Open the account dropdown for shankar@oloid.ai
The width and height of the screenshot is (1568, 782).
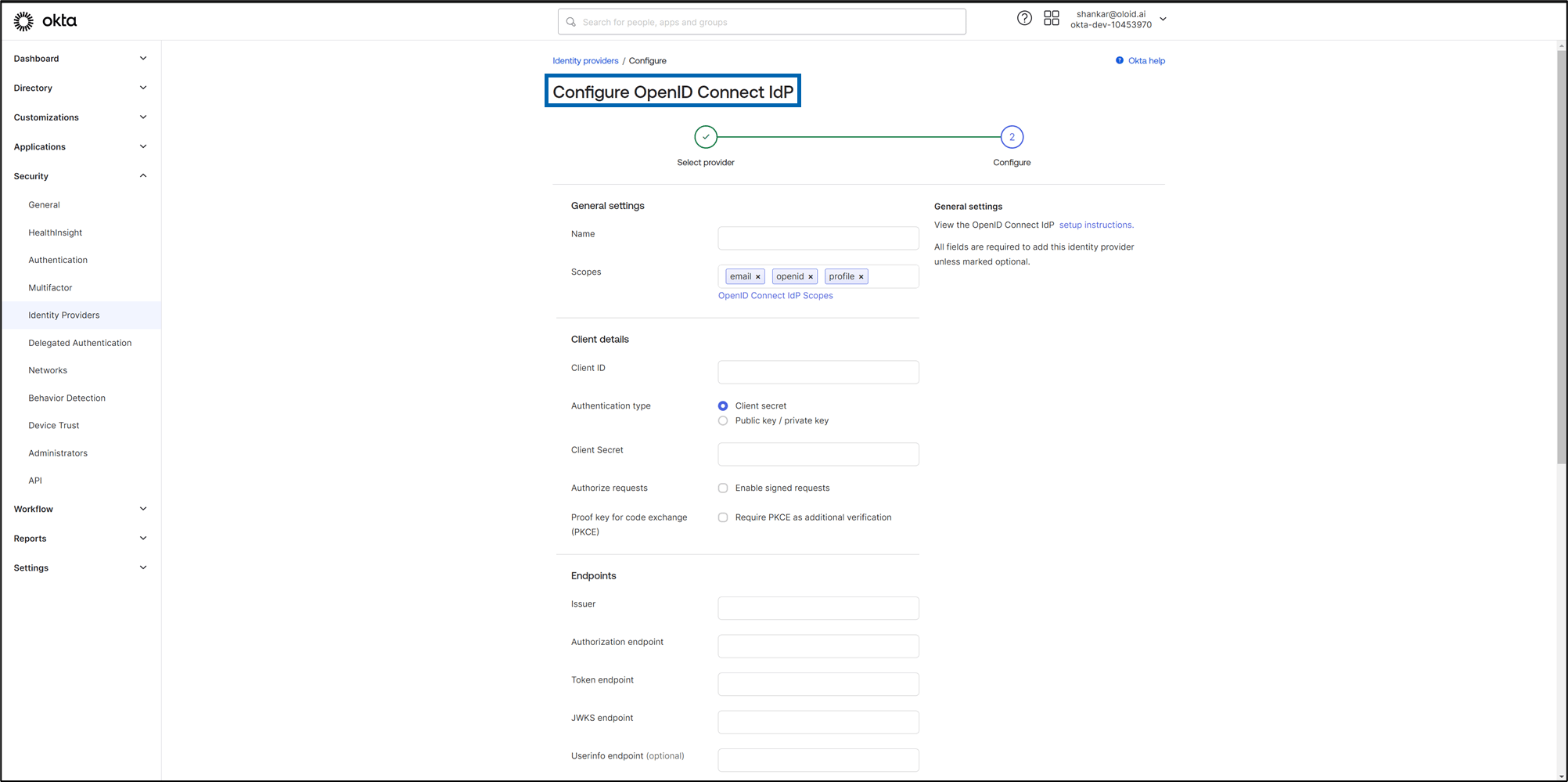(1163, 19)
